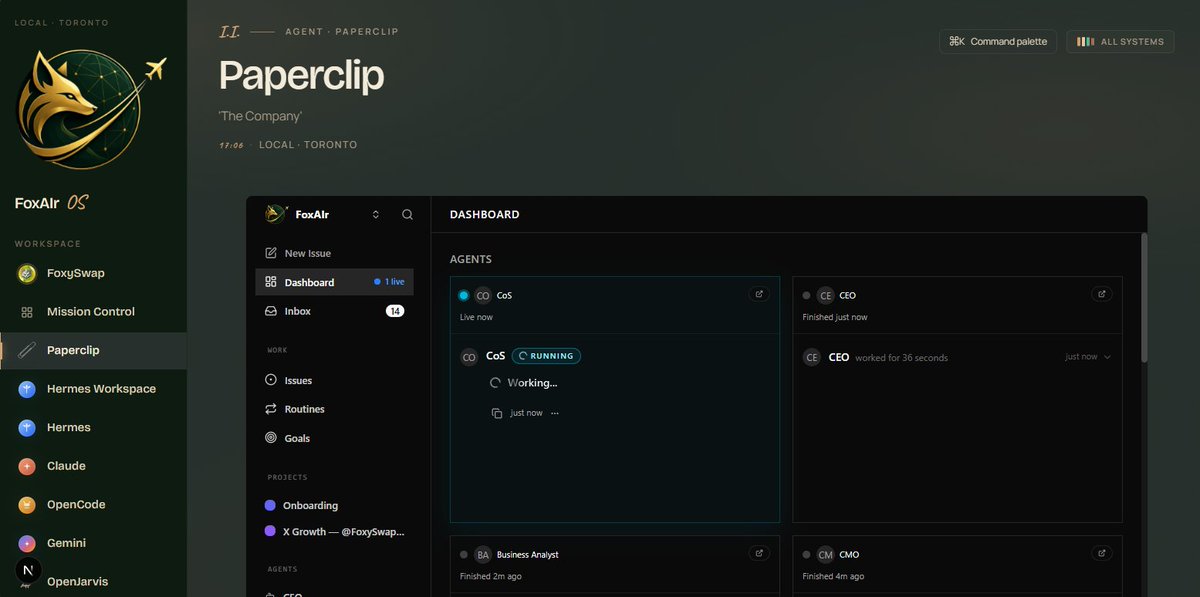The width and height of the screenshot is (1200, 597).
Task: Click the dashboard vertical scrollbar
Action: [x=1144, y=297]
